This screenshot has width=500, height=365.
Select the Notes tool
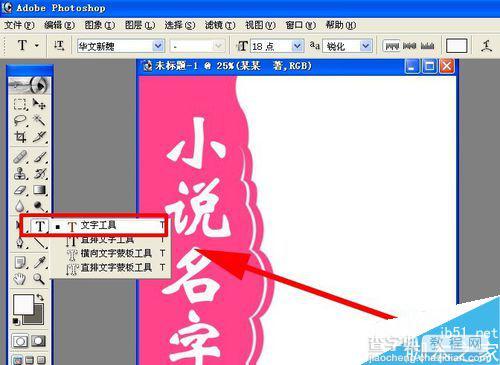pos(20,263)
